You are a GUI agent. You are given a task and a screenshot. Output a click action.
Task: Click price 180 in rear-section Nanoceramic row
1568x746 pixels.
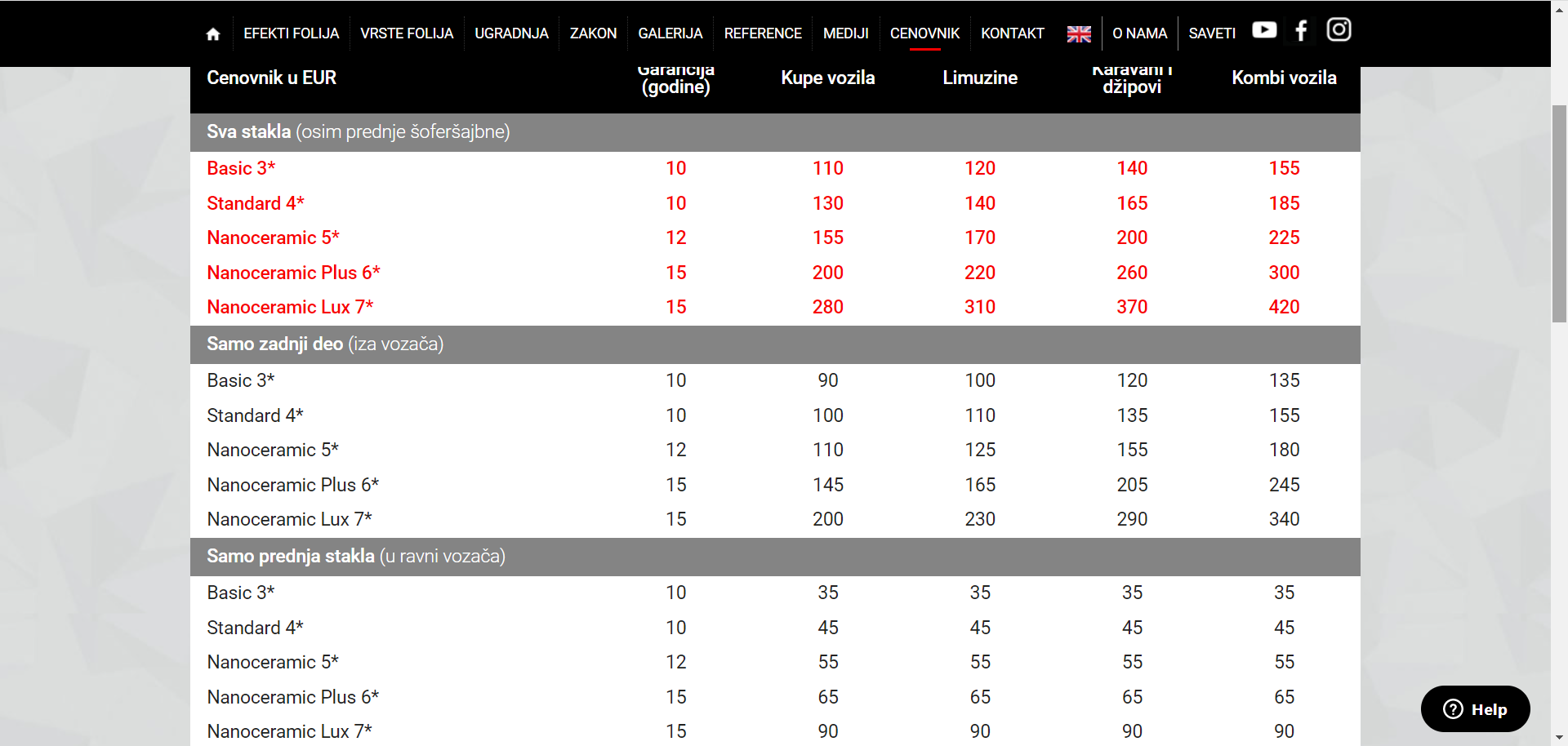[x=1284, y=450]
